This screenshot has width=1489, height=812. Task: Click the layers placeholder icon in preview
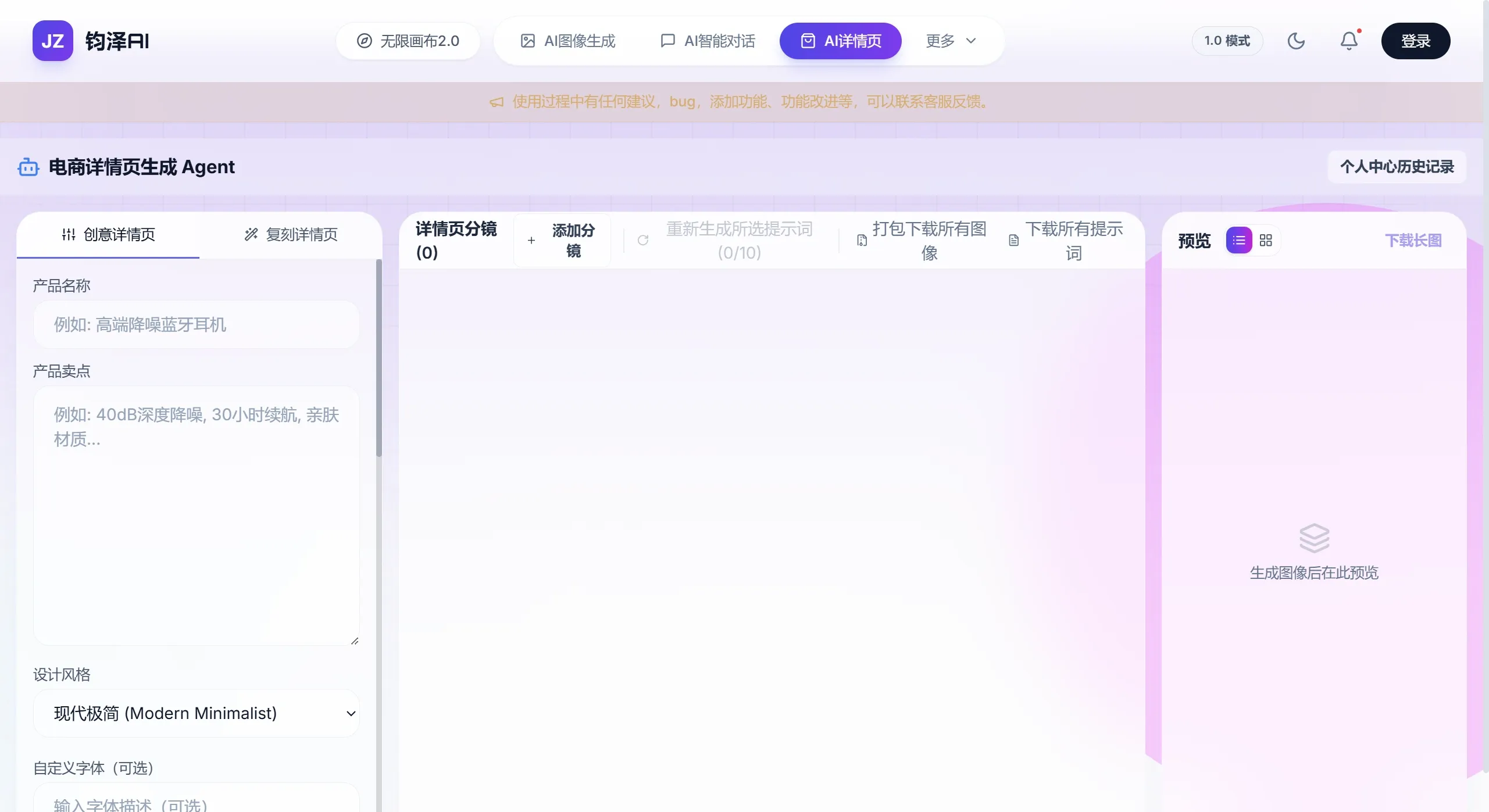click(1314, 538)
